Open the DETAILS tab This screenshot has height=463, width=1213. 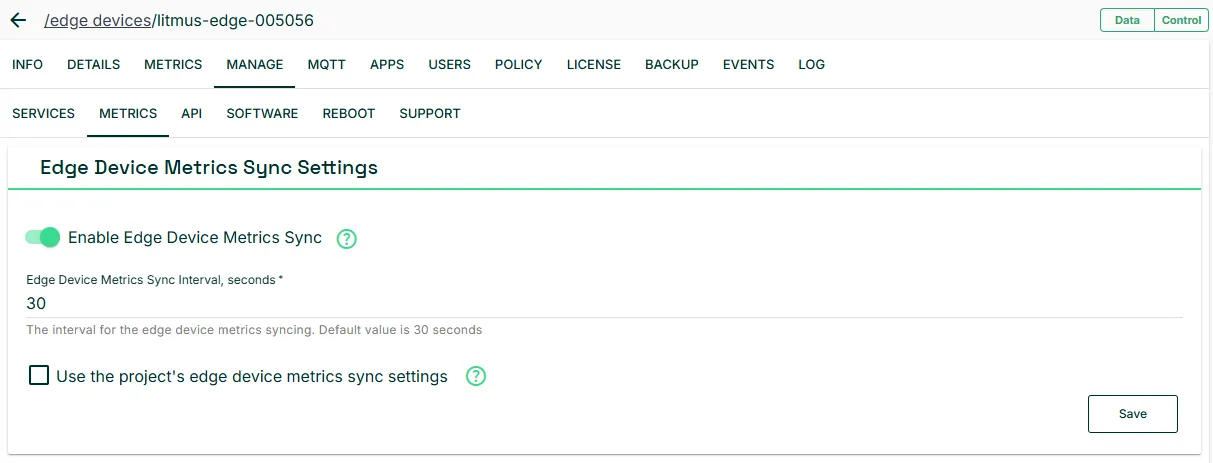tap(93, 64)
